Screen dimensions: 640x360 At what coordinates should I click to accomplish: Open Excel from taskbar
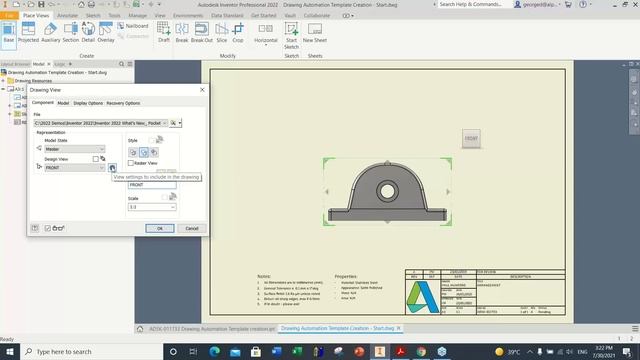297,351
